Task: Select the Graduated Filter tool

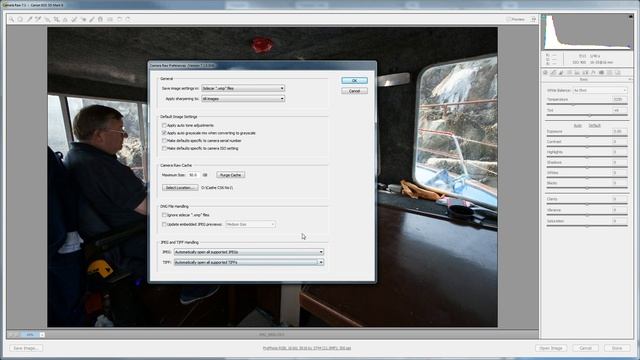Action: coord(100,19)
